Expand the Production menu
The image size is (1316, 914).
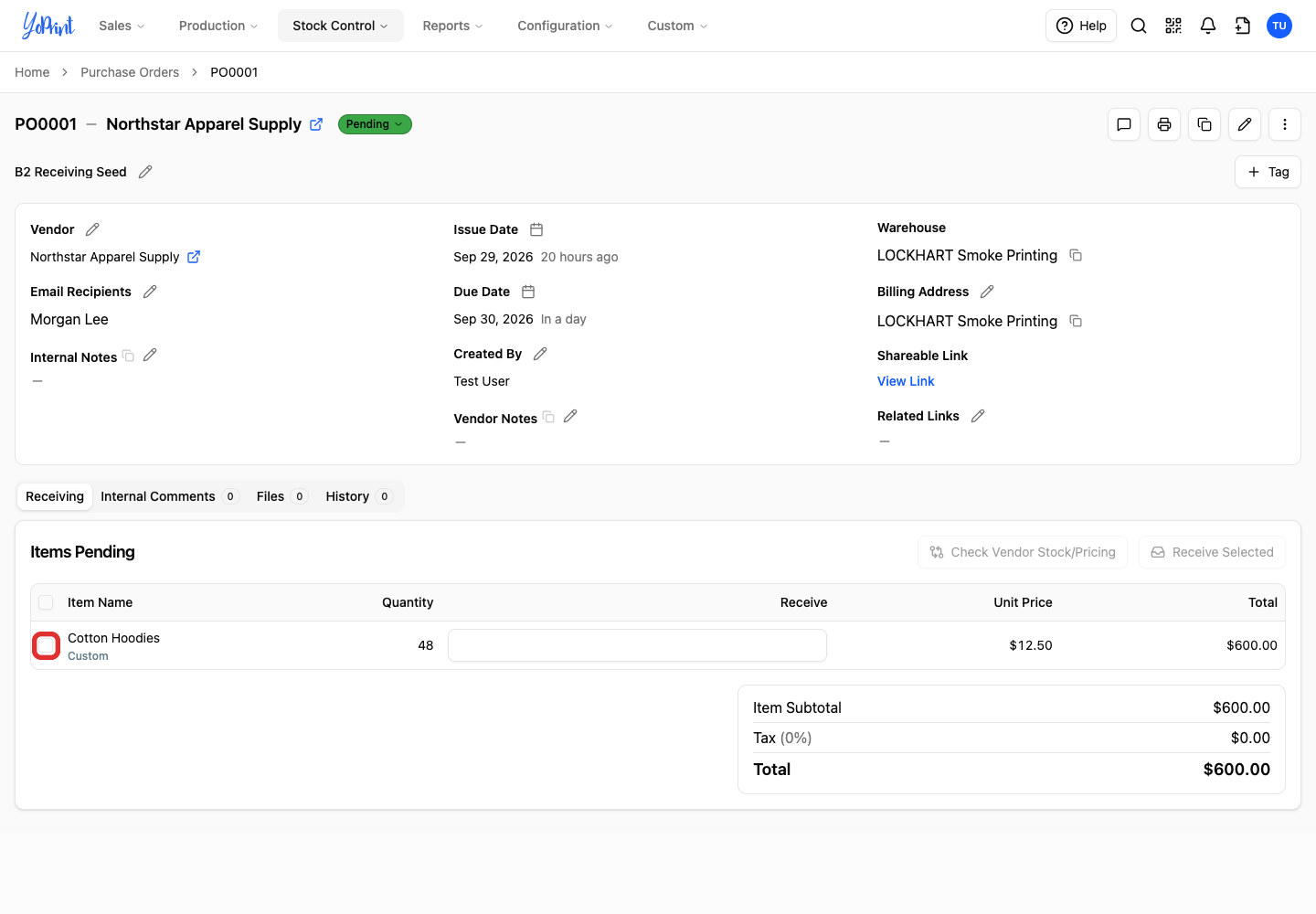(218, 26)
